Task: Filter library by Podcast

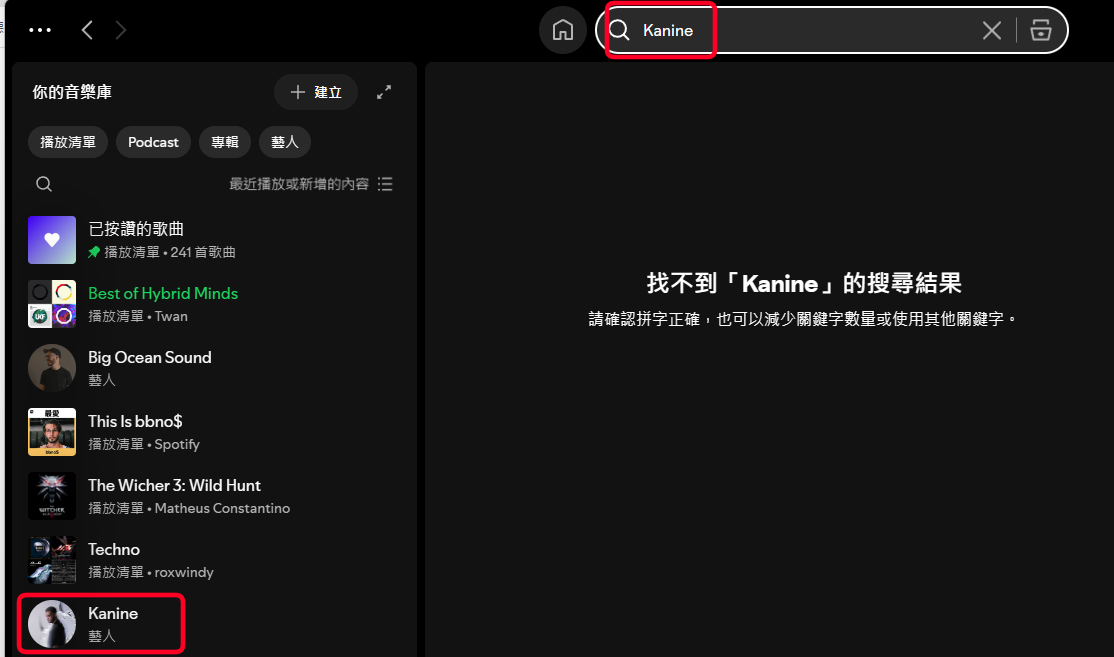Action: click(153, 142)
